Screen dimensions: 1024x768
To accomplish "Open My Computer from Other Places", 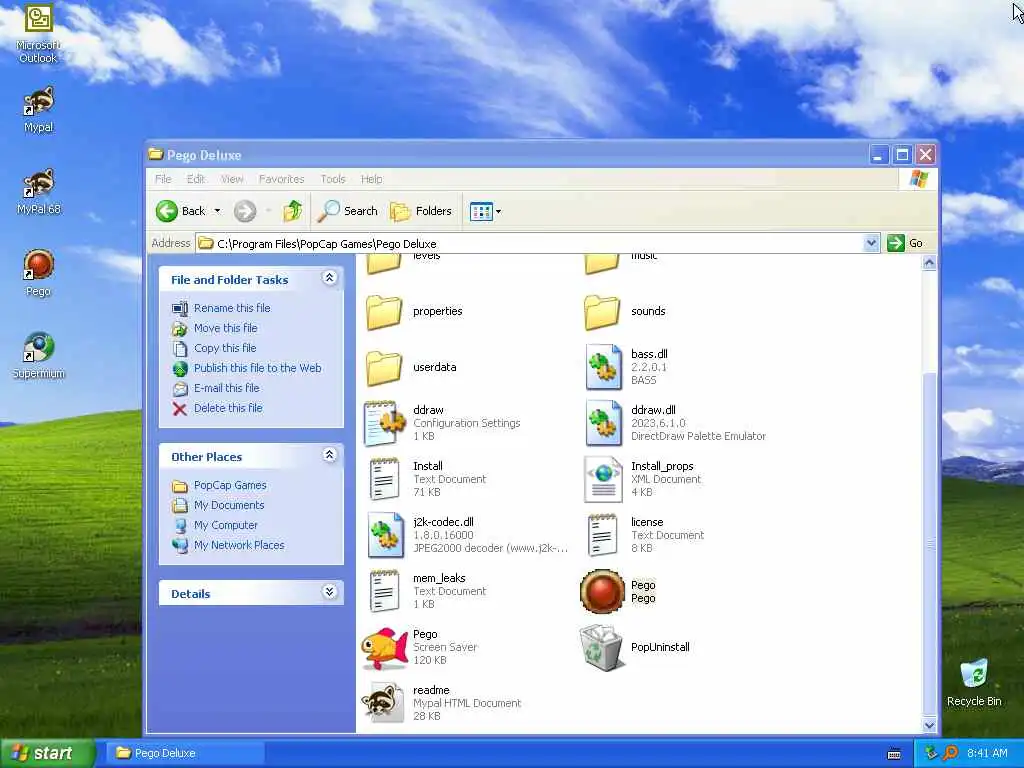I will [225, 525].
